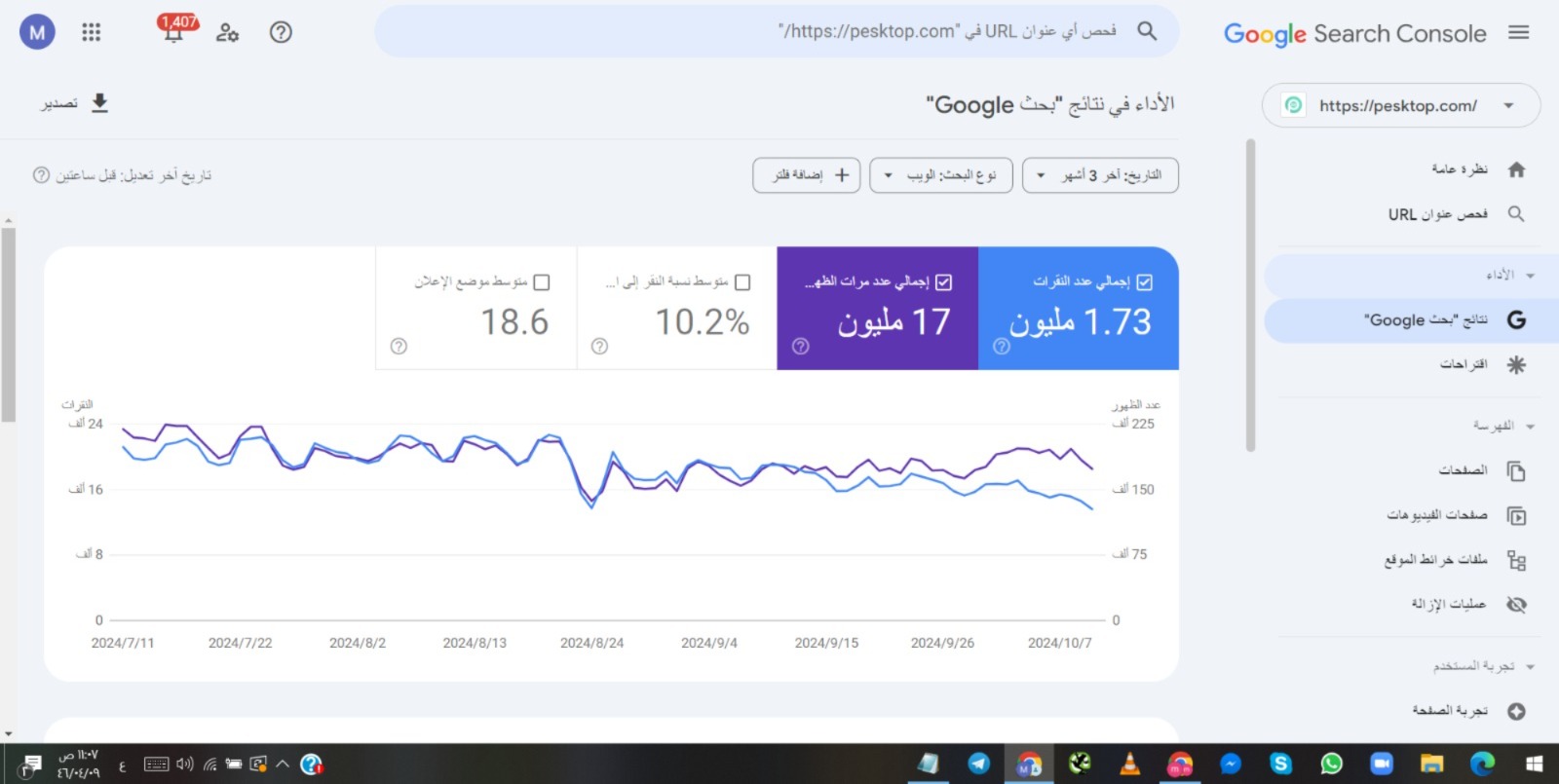
Task: Check the average position checkbox
Action: pos(542,282)
